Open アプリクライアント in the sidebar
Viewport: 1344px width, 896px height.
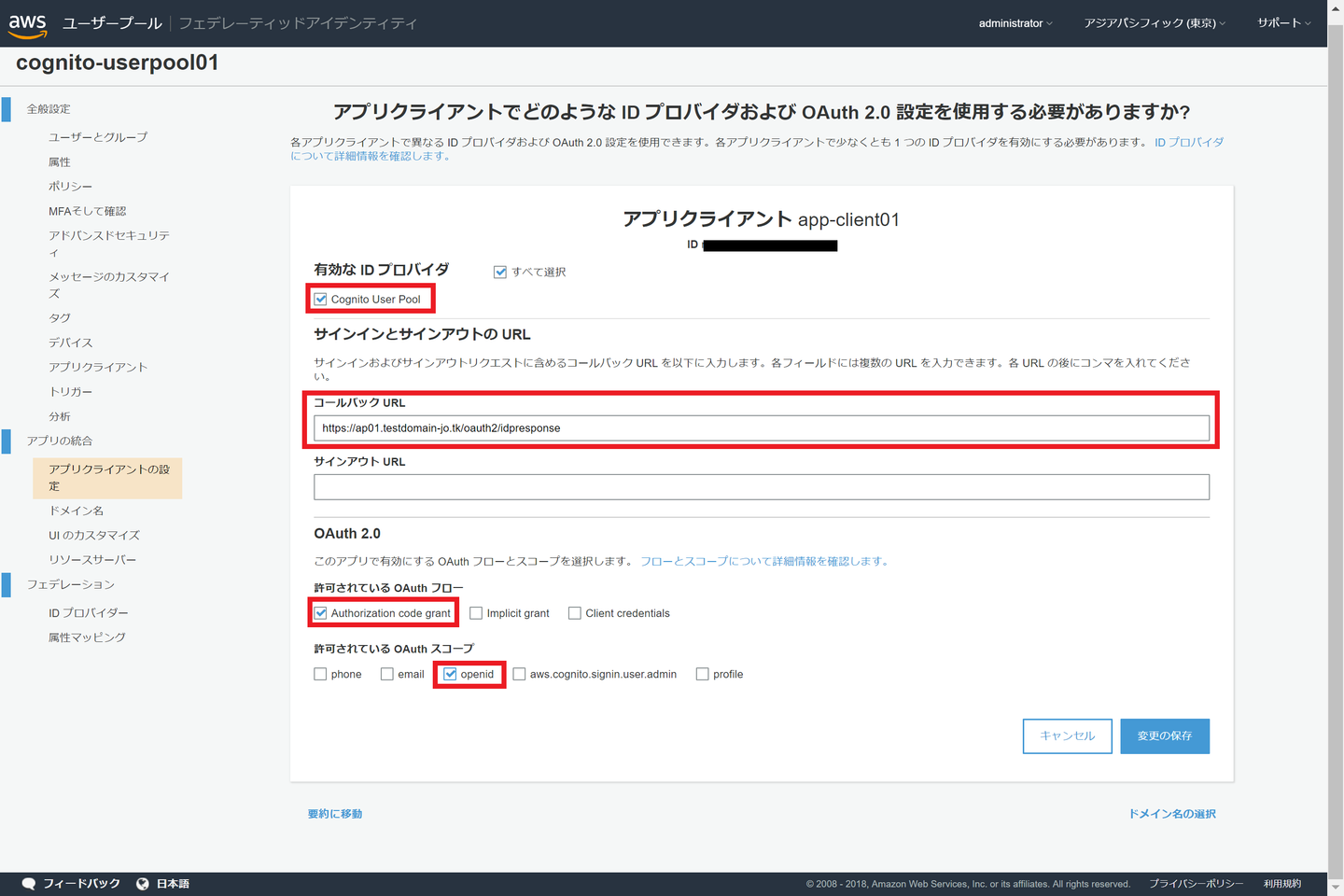coord(98,368)
